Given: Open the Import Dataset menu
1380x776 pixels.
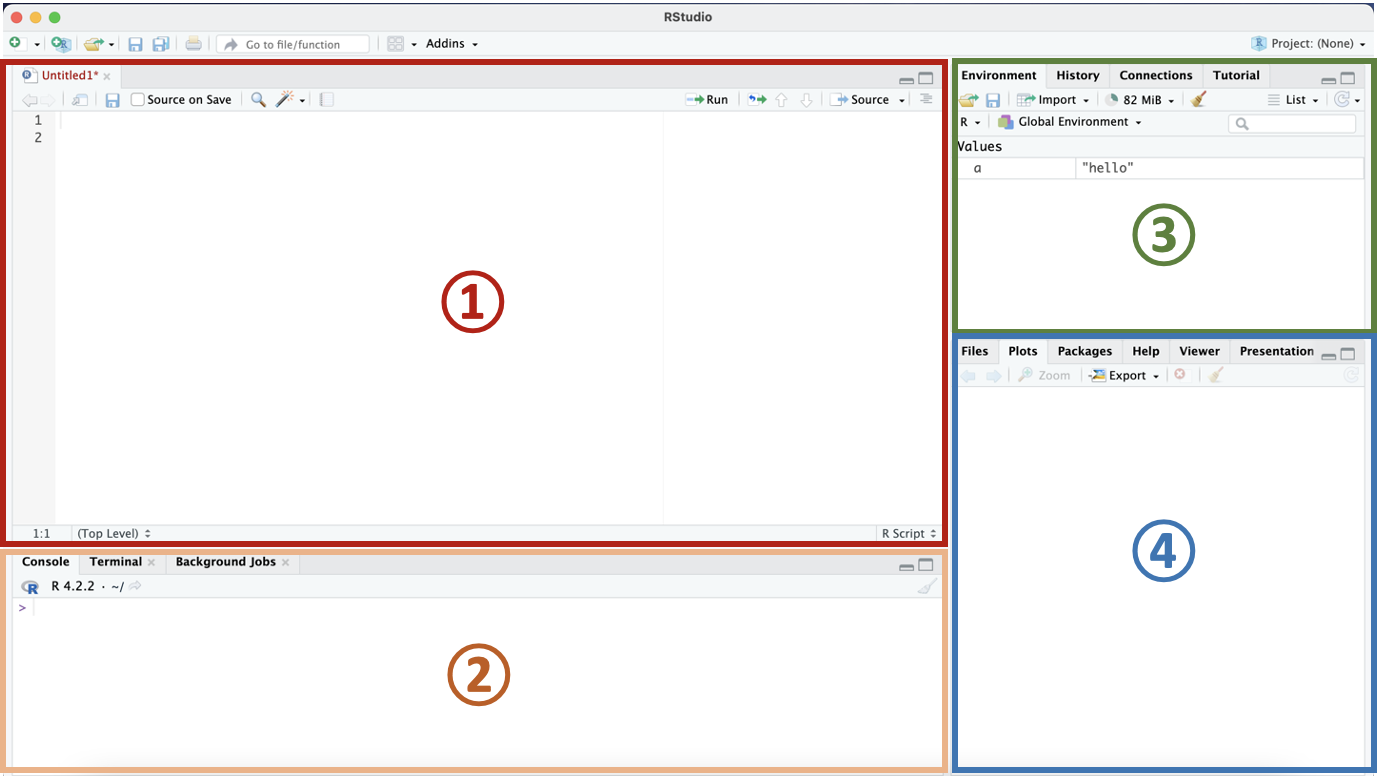Looking at the screenshot, I should (1053, 100).
